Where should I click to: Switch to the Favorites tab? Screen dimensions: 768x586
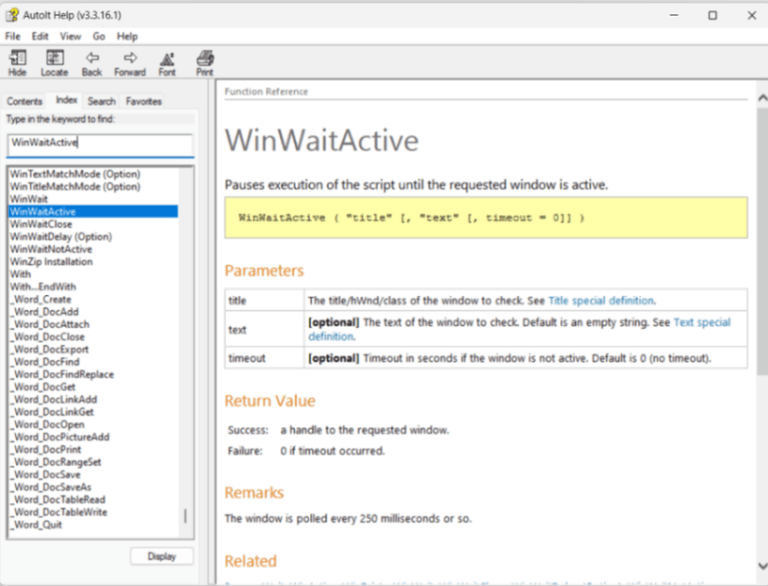pyautogui.click(x=144, y=101)
